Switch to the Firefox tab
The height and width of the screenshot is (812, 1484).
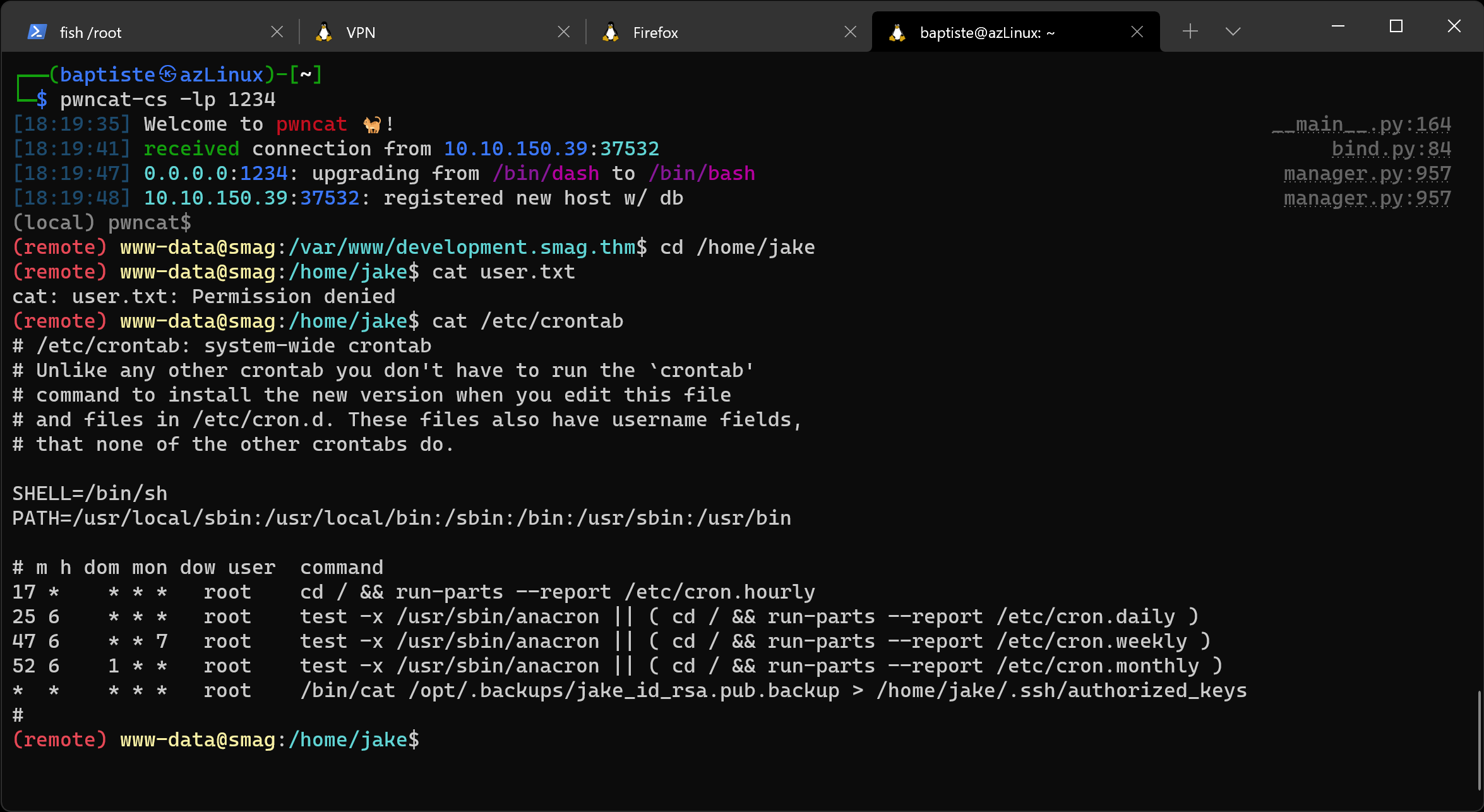click(x=726, y=32)
